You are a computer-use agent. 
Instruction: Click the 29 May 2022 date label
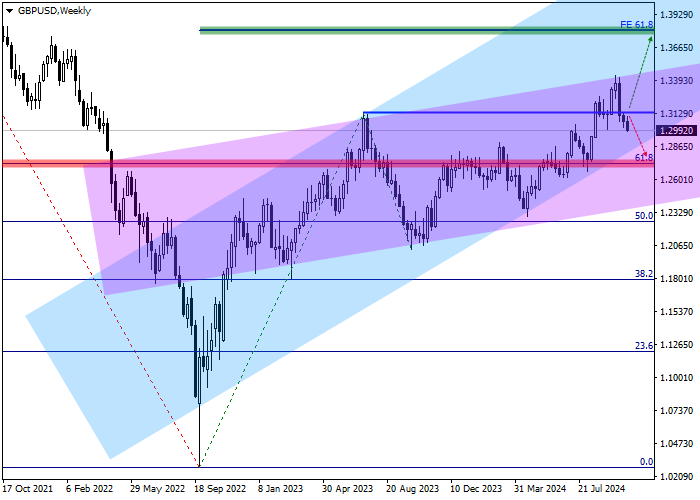158,489
